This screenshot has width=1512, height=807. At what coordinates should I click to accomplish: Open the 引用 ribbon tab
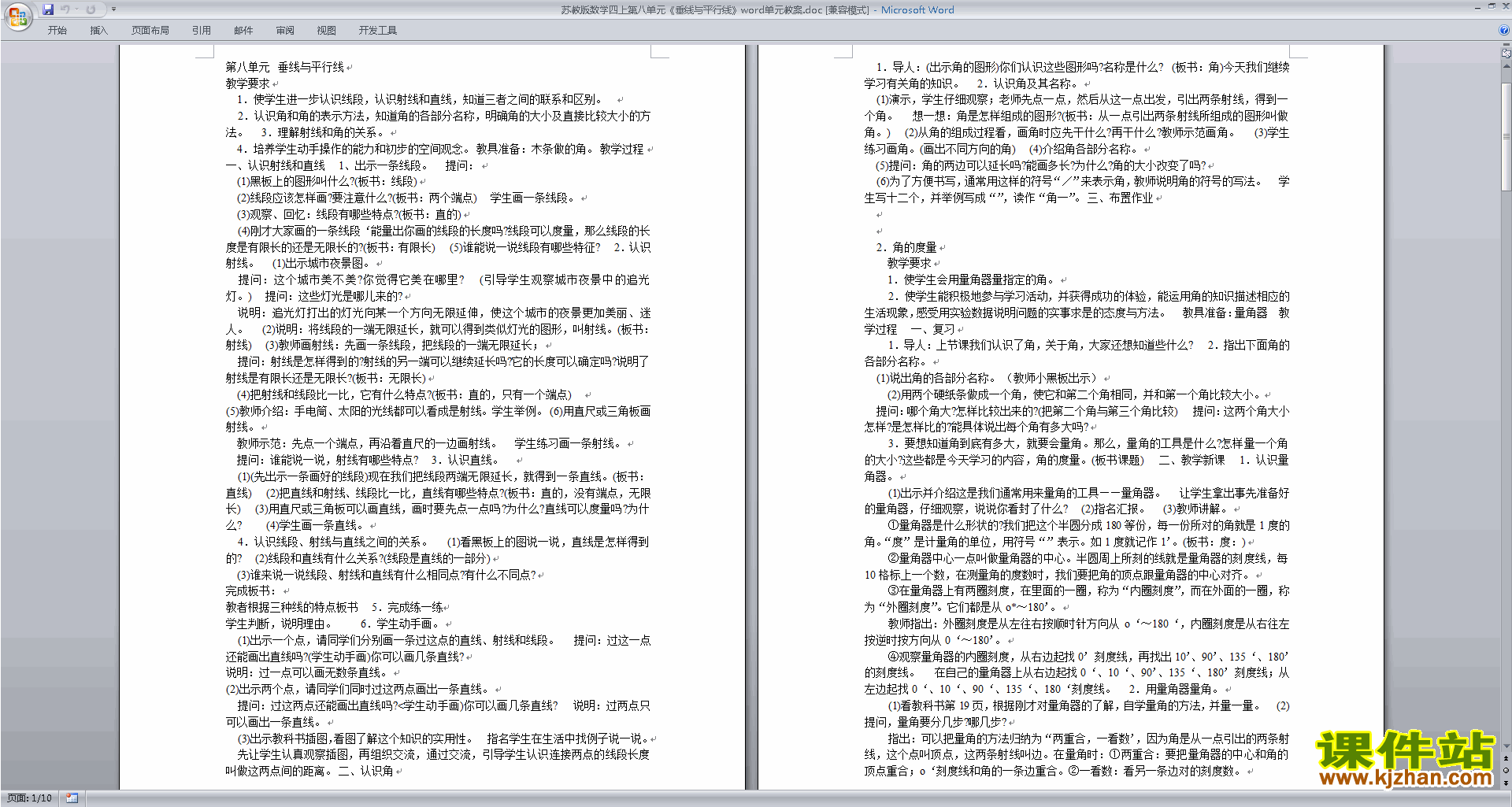[x=201, y=31]
